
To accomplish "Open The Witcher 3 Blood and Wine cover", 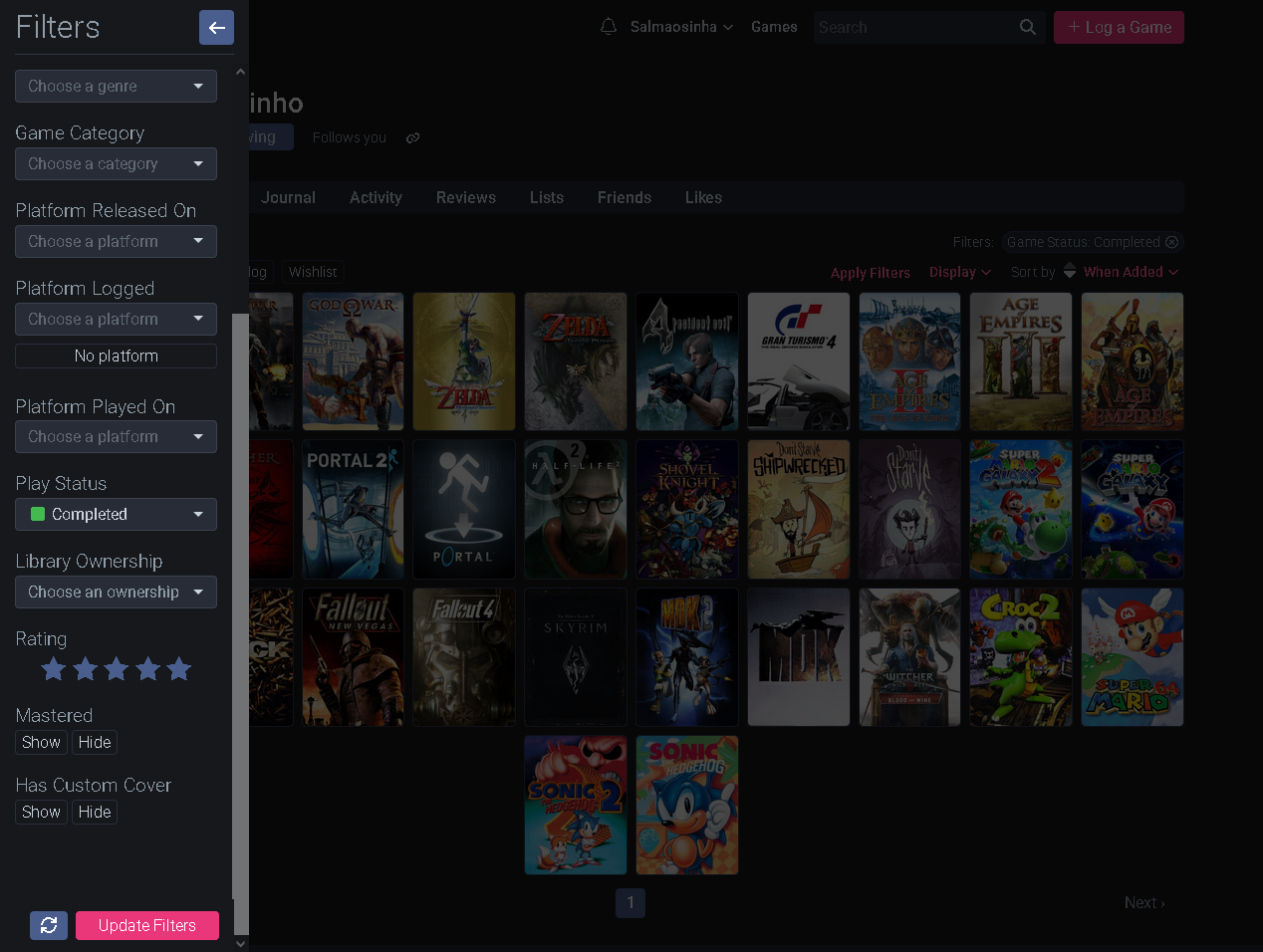I will coord(910,657).
